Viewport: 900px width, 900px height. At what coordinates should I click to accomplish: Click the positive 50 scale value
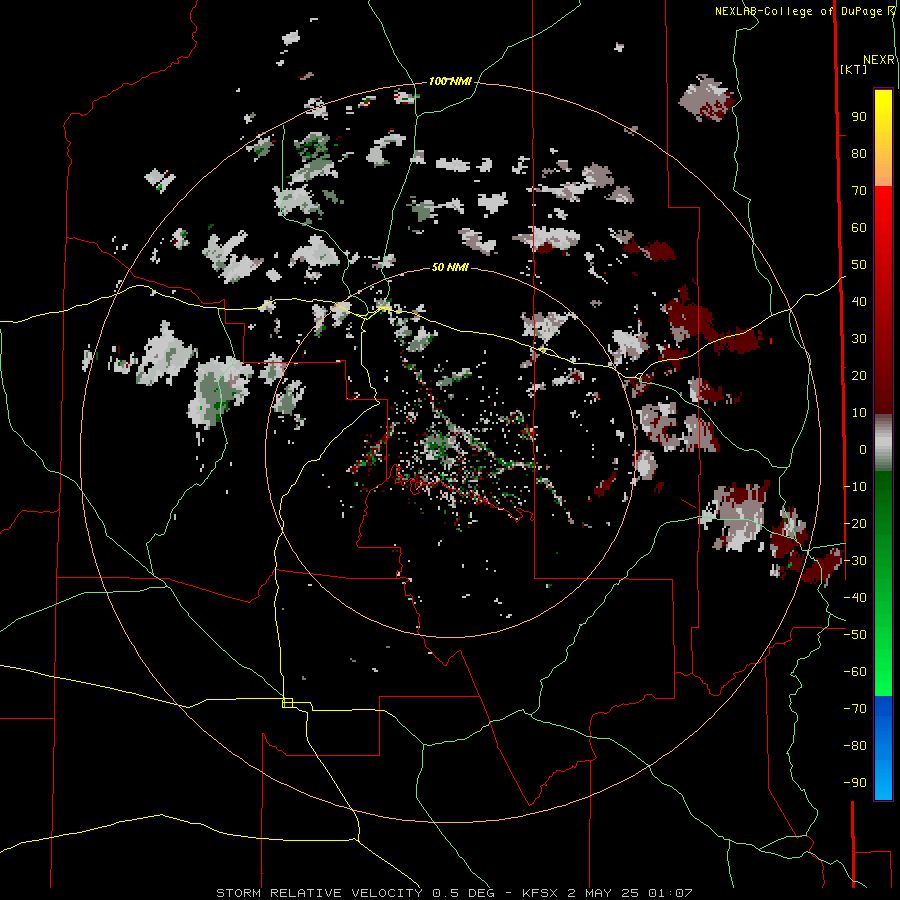click(859, 265)
